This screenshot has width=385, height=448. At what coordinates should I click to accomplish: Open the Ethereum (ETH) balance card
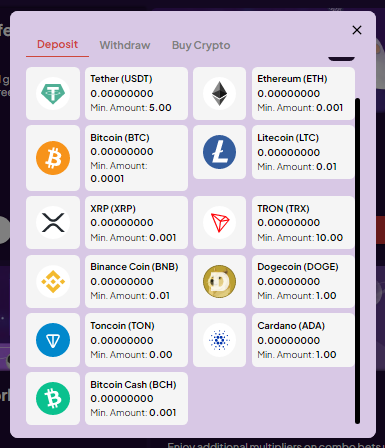point(303,93)
